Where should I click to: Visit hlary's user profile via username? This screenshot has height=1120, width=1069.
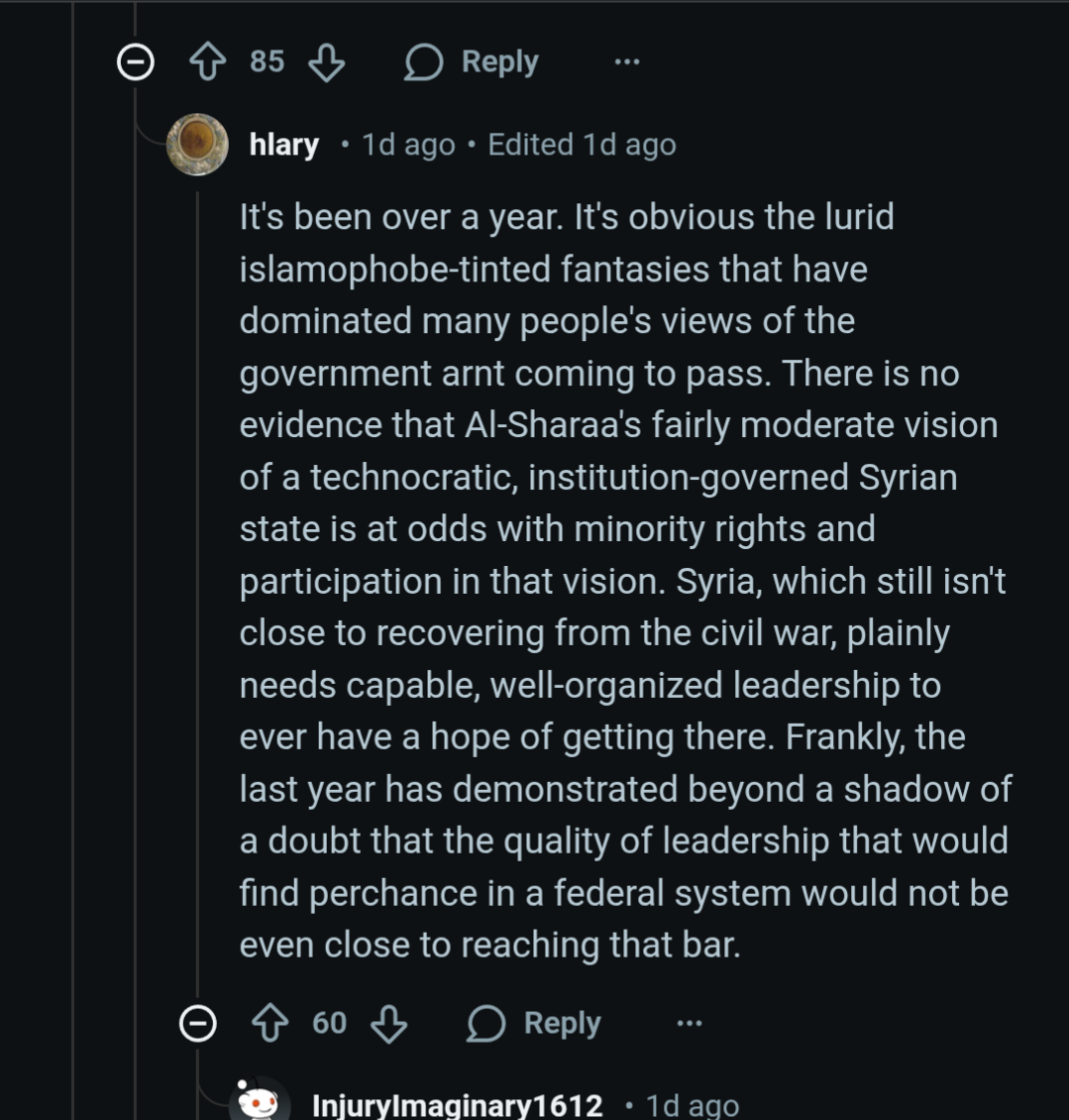283,145
